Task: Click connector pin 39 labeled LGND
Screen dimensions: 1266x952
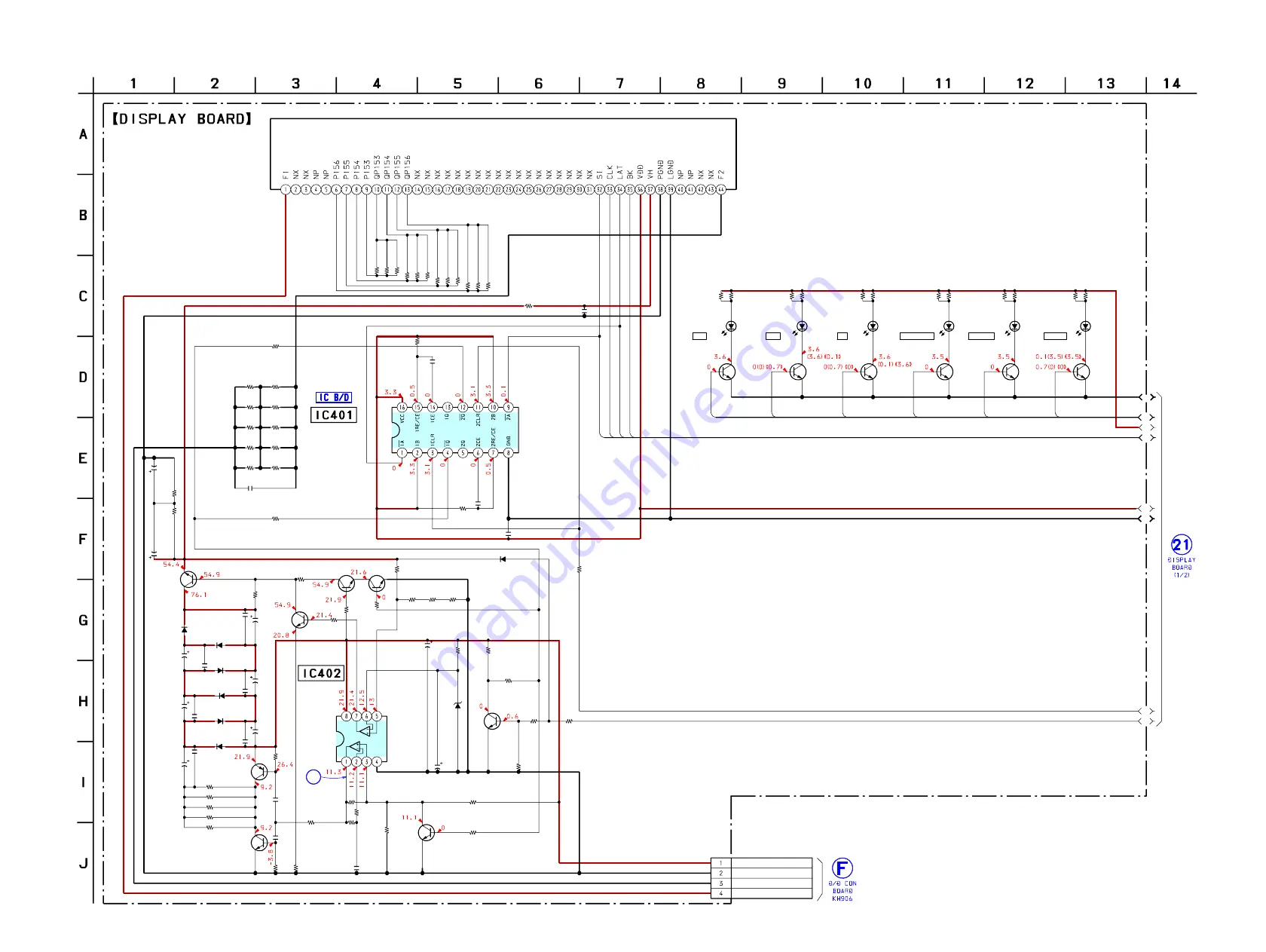Action: pyautogui.click(x=671, y=189)
